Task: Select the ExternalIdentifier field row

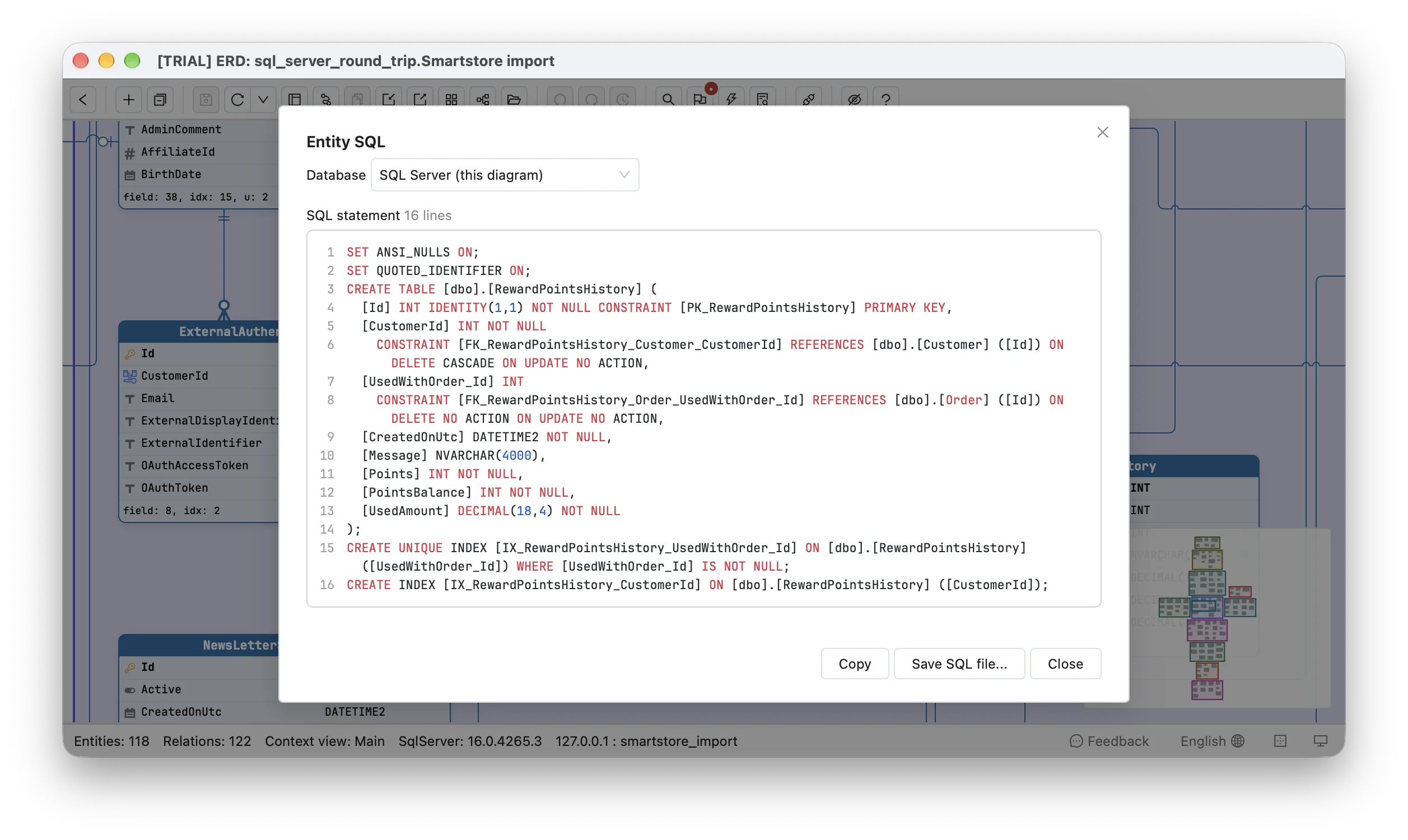Action: [x=199, y=443]
